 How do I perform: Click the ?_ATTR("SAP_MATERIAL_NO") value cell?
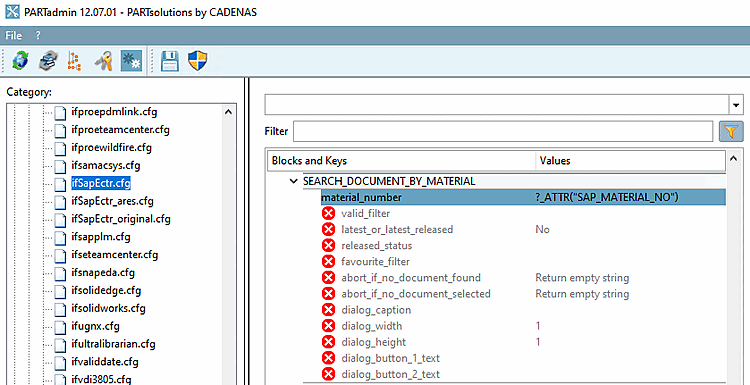point(607,197)
